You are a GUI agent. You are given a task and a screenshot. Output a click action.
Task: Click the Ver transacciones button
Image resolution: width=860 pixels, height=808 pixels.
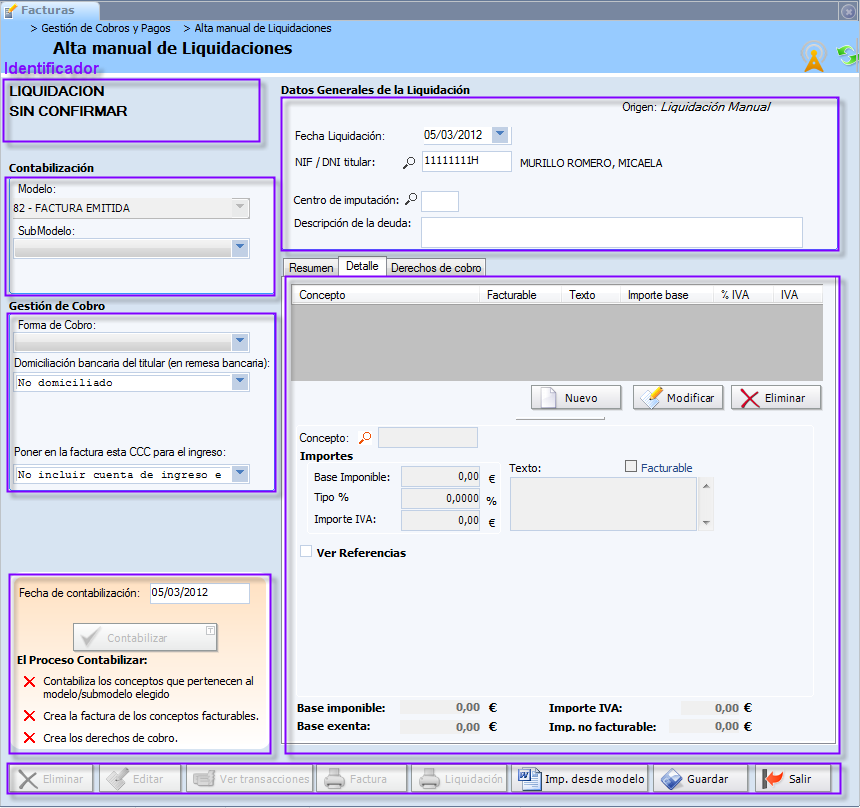coord(250,779)
